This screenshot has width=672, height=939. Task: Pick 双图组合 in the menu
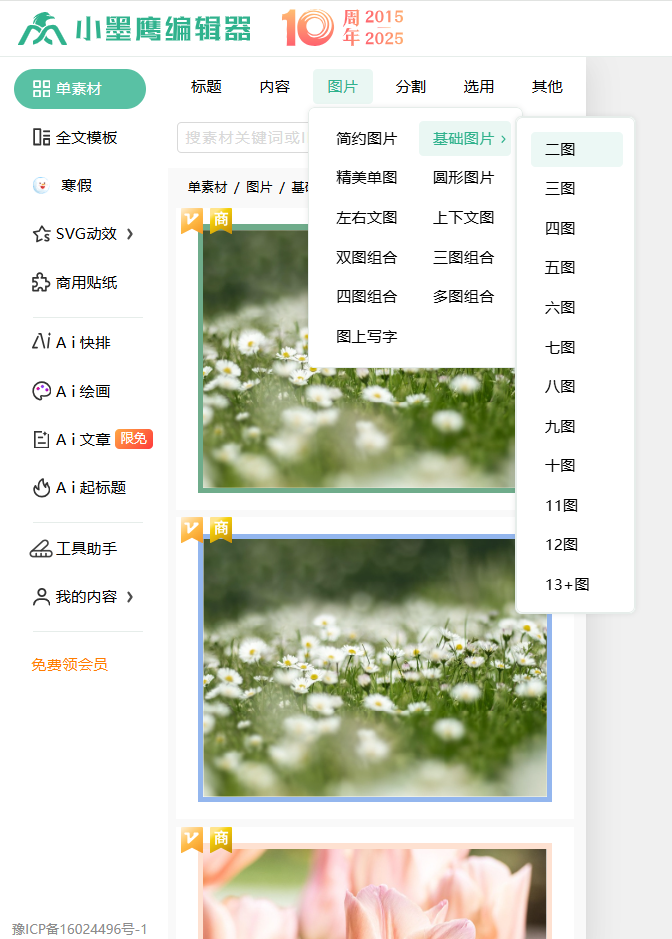point(367,258)
